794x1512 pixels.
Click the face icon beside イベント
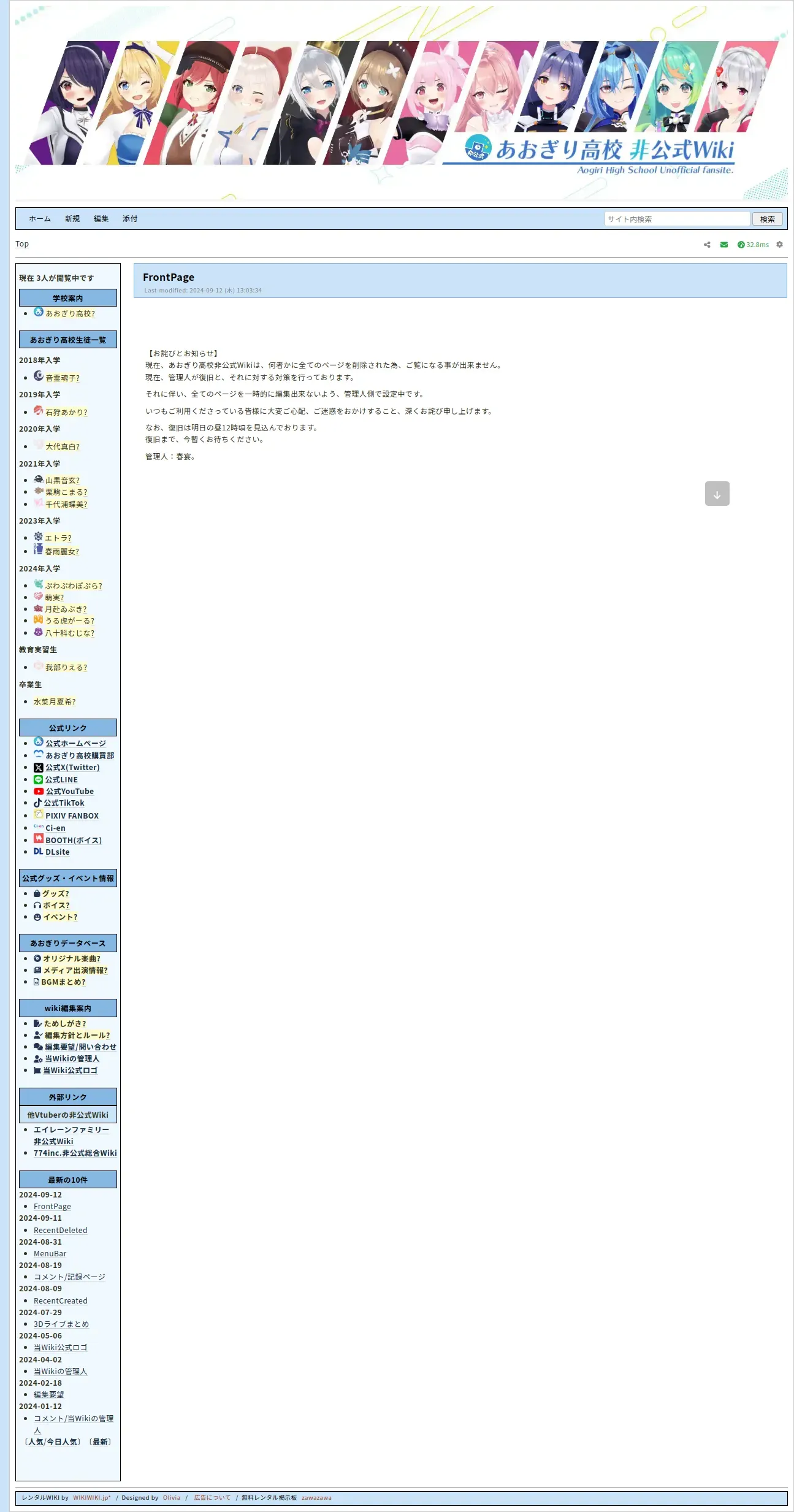coord(37,917)
